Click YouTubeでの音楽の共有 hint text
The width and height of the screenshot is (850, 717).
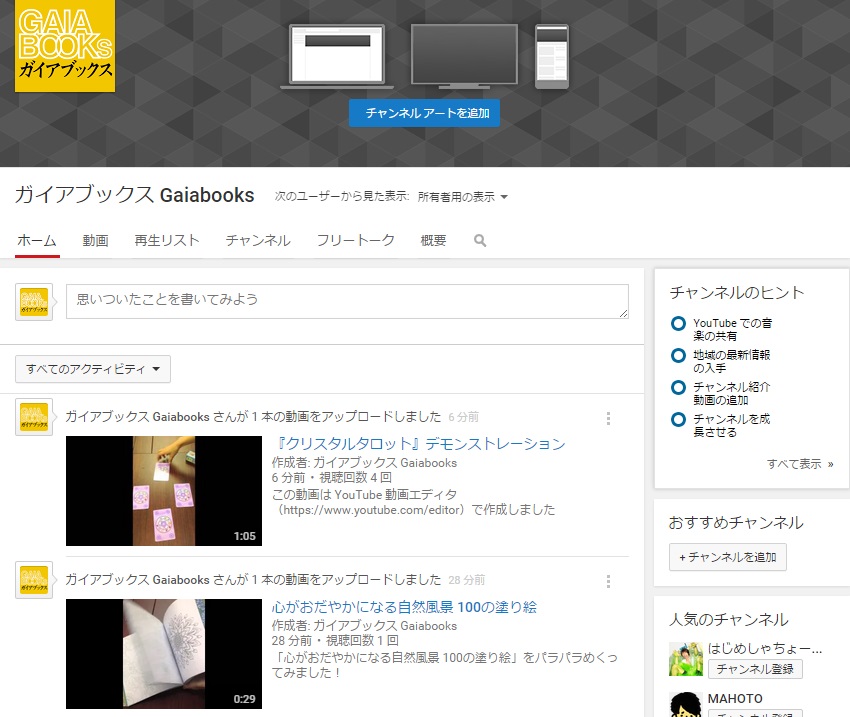pos(732,330)
